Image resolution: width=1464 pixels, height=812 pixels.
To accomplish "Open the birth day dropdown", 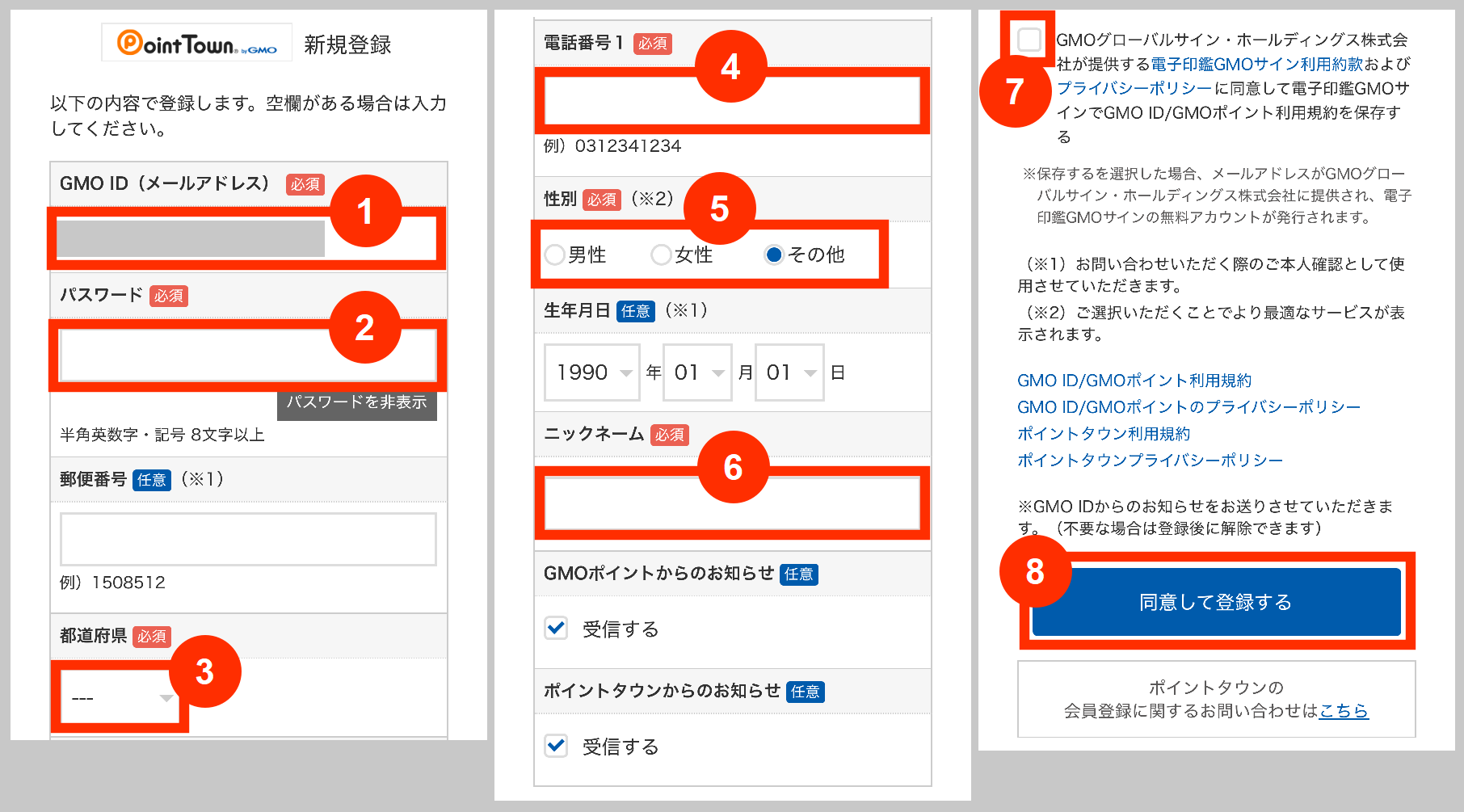I will (x=789, y=372).
